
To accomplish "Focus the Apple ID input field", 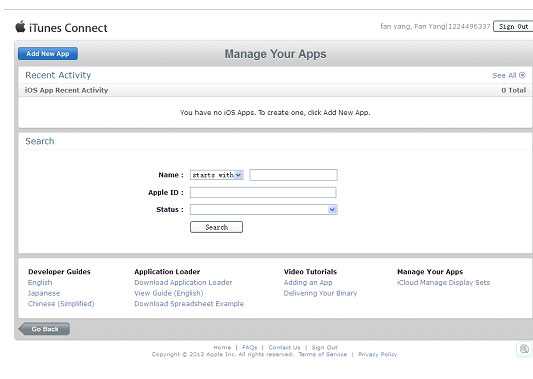I will pos(263,193).
